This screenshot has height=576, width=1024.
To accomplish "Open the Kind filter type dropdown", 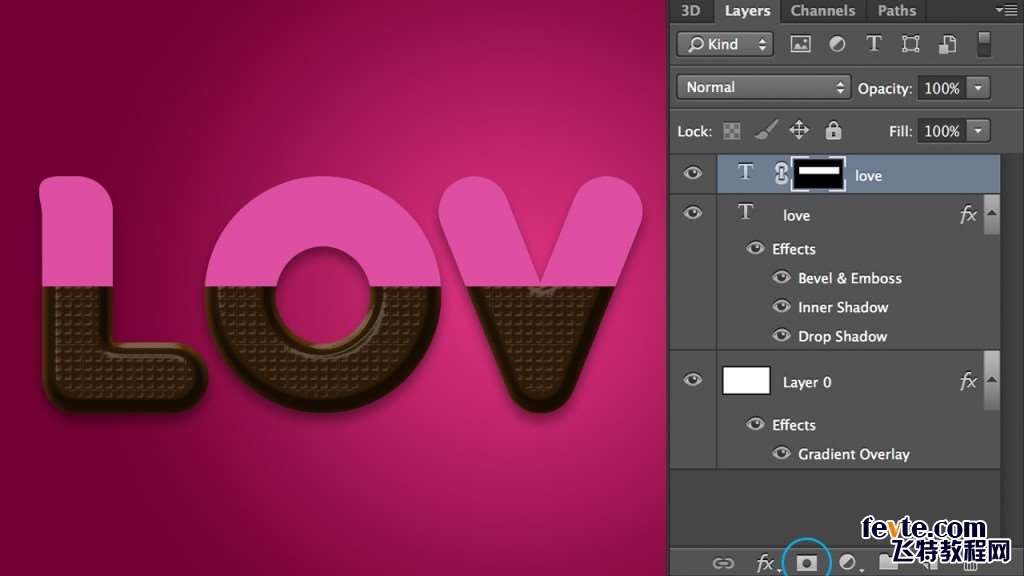I will (x=725, y=44).
